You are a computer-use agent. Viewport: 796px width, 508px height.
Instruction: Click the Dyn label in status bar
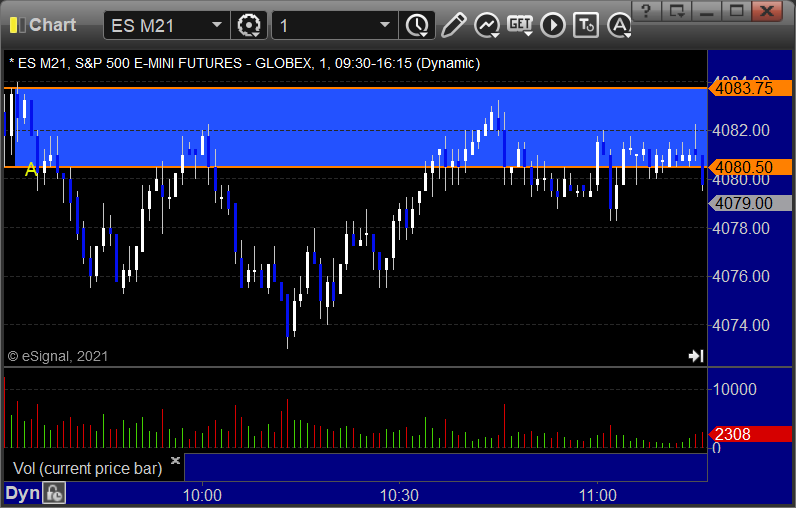click(x=22, y=493)
